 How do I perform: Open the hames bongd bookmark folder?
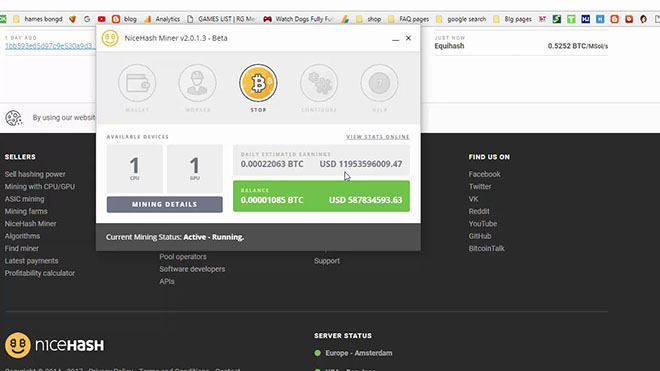coord(38,19)
